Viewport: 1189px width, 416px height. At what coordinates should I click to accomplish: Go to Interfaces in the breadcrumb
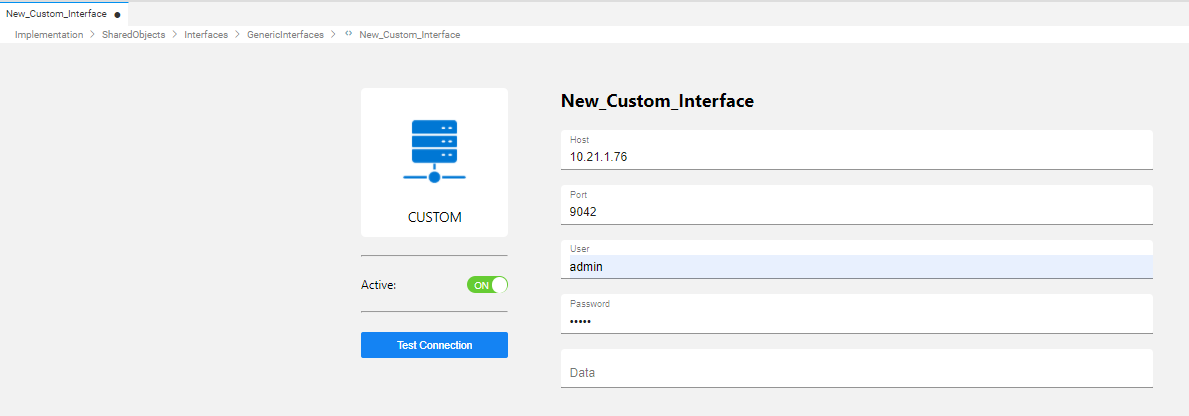[206, 34]
